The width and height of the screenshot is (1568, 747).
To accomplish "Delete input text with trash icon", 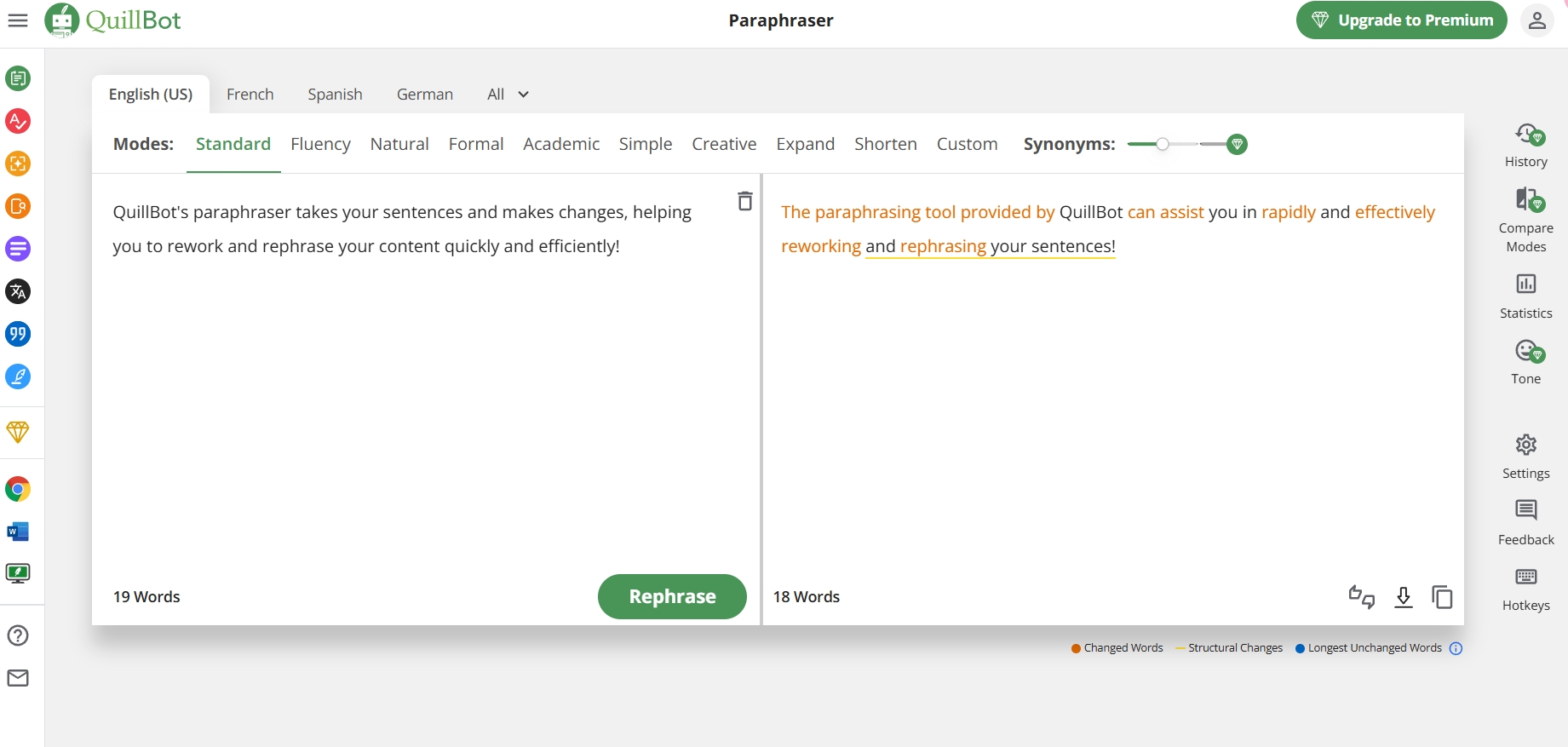I will coord(745,201).
